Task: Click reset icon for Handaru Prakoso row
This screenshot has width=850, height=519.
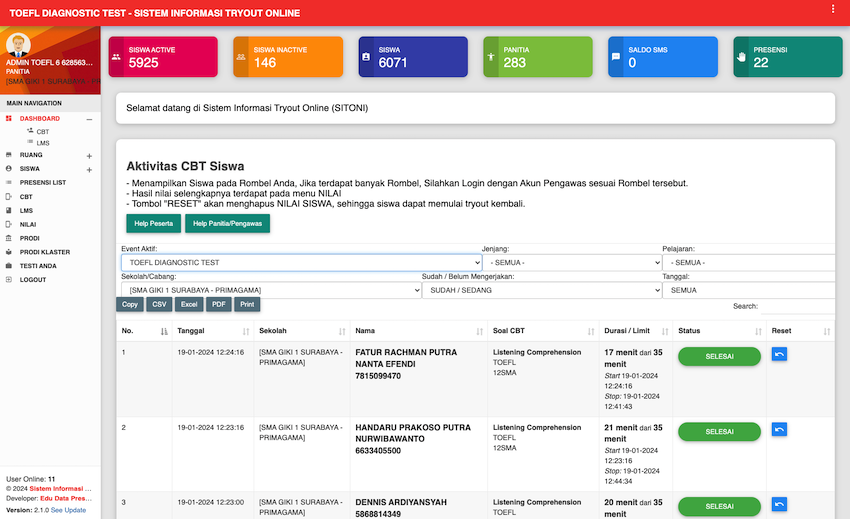Action: [779, 429]
